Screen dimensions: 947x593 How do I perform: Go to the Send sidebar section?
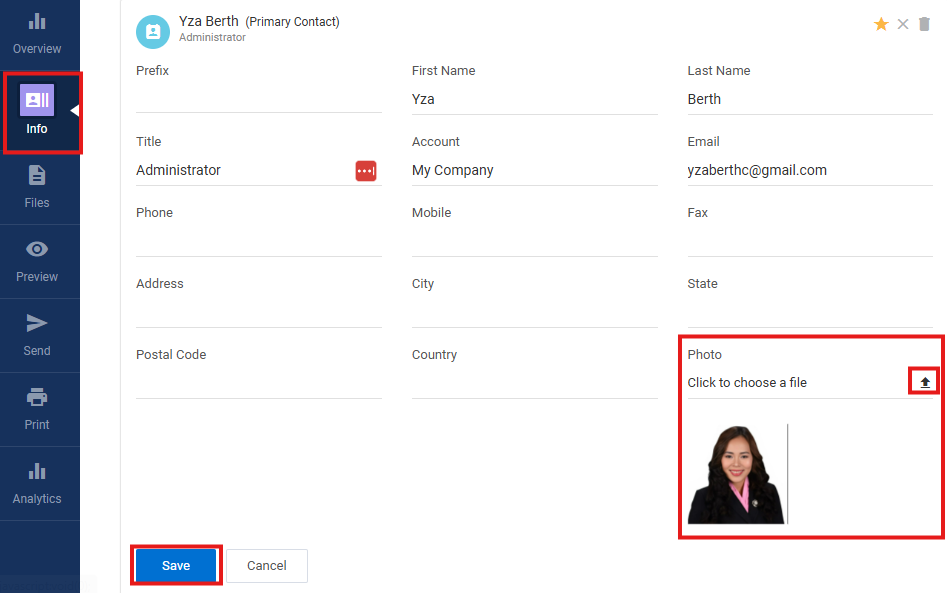(37, 335)
